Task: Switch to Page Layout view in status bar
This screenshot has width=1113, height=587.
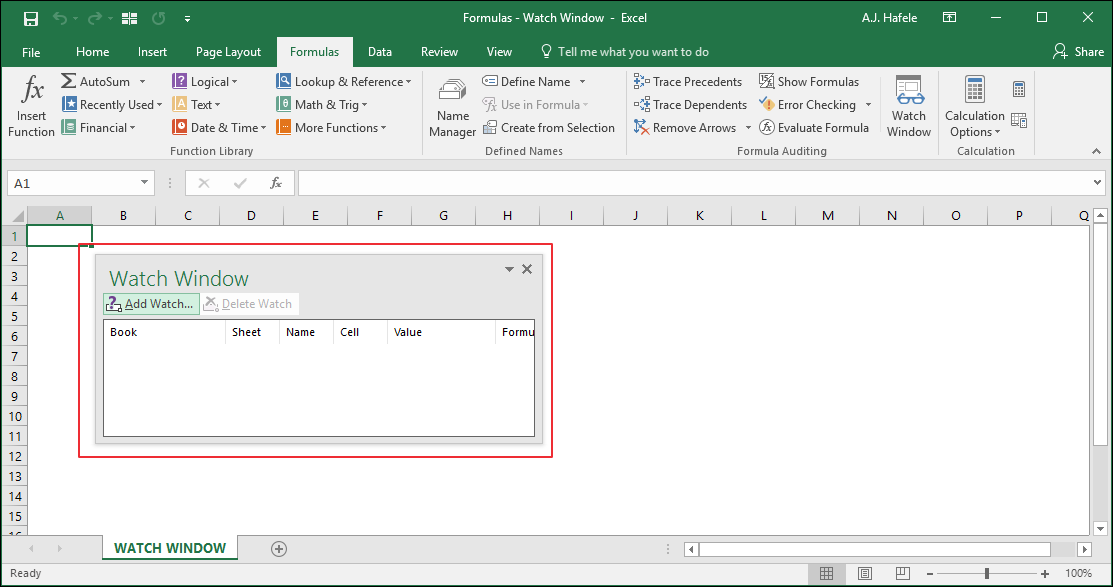Action: click(x=865, y=573)
